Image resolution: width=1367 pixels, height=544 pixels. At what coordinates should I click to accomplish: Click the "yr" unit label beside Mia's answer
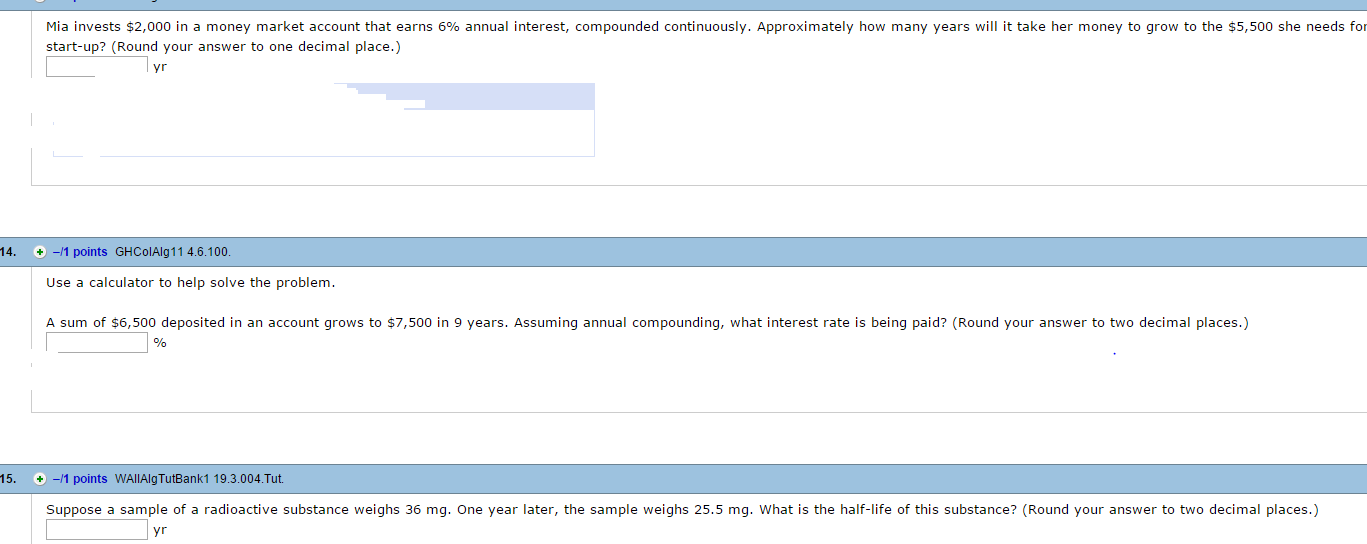point(160,67)
